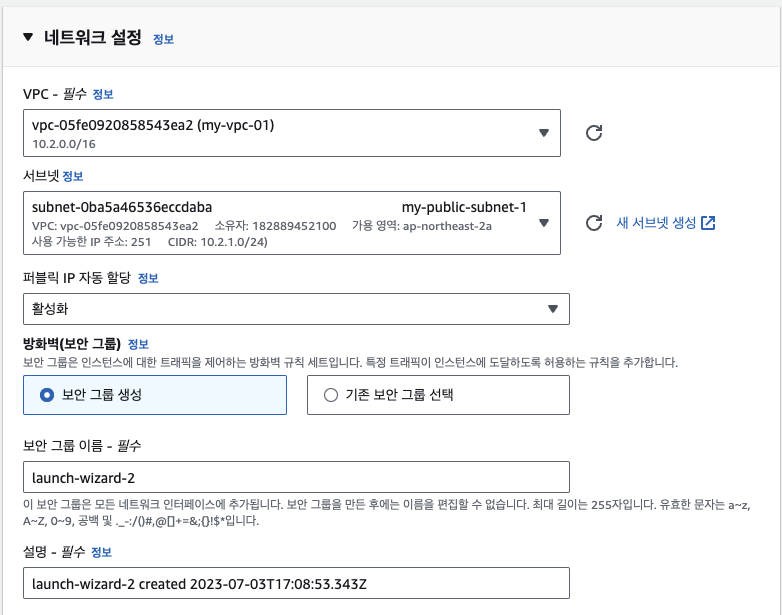Click 설명 field with launch-wizard-2 created text
This screenshot has height=615, width=782.
point(296,583)
